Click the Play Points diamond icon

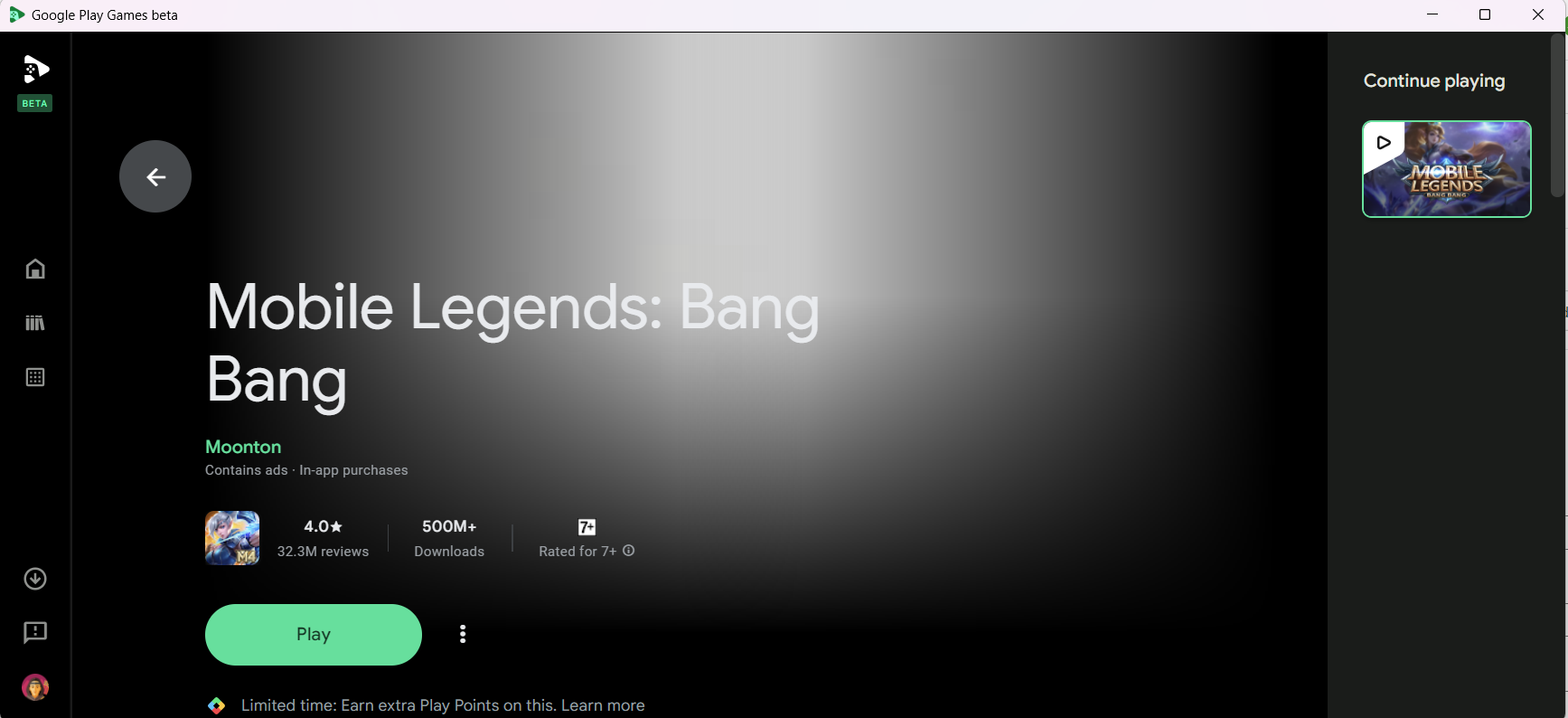click(x=216, y=705)
